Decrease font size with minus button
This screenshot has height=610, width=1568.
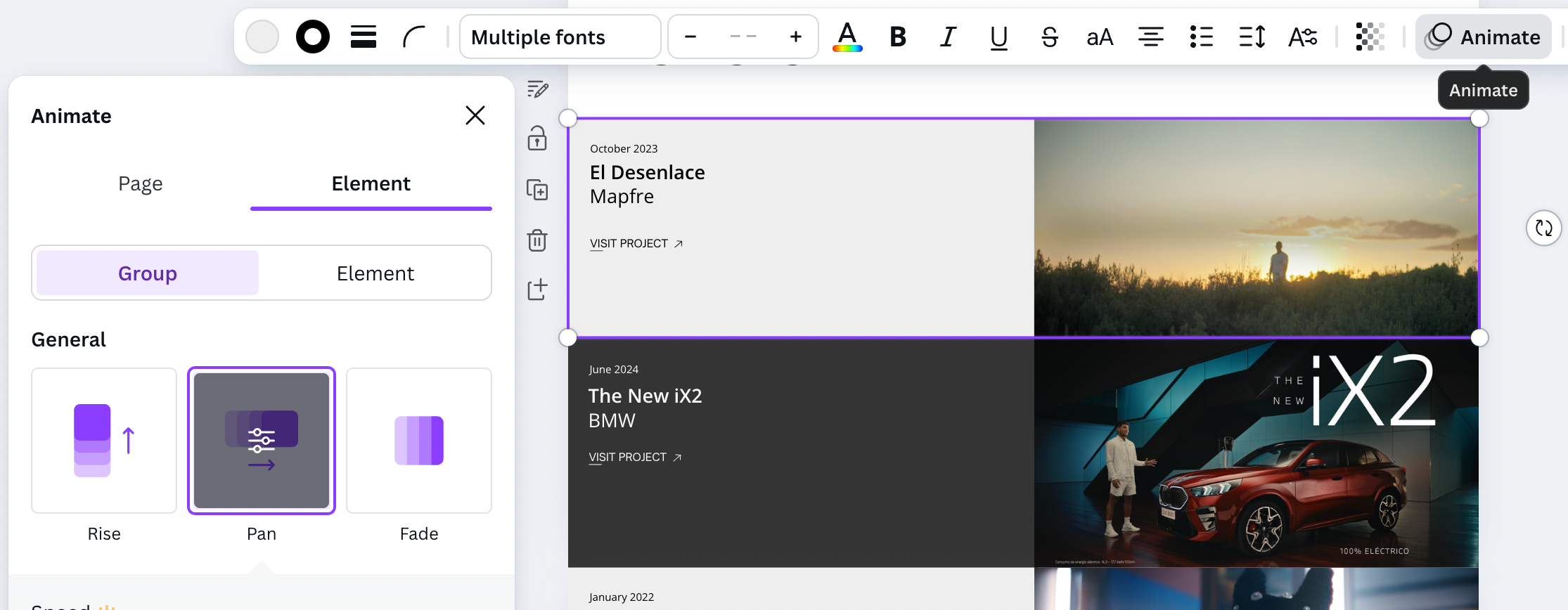[690, 37]
